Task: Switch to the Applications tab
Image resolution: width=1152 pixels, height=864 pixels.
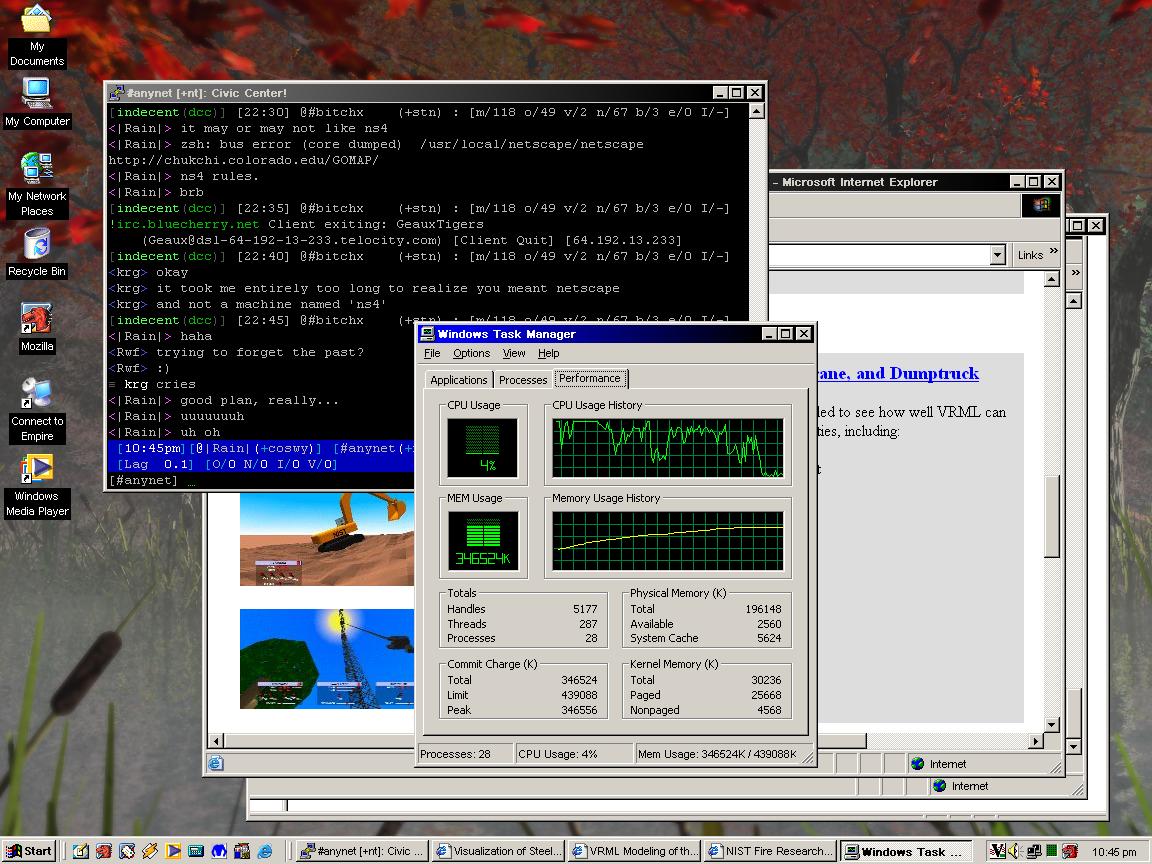Action: [458, 380]
